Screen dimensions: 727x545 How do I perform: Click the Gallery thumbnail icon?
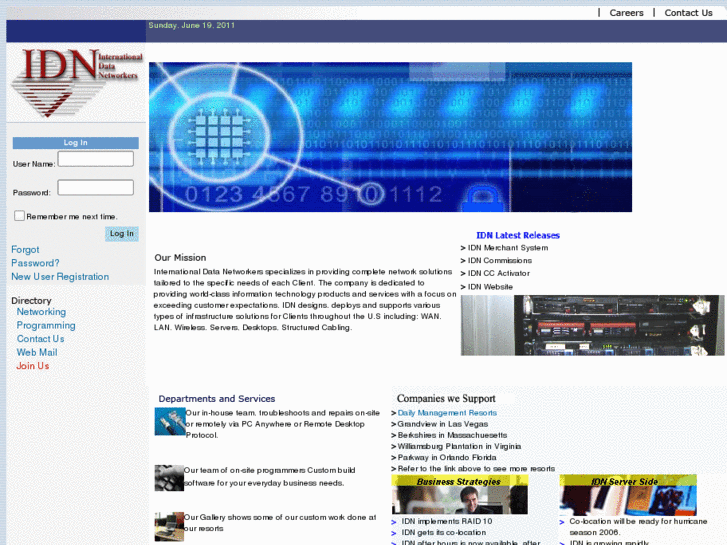click(x=169, y=526)
